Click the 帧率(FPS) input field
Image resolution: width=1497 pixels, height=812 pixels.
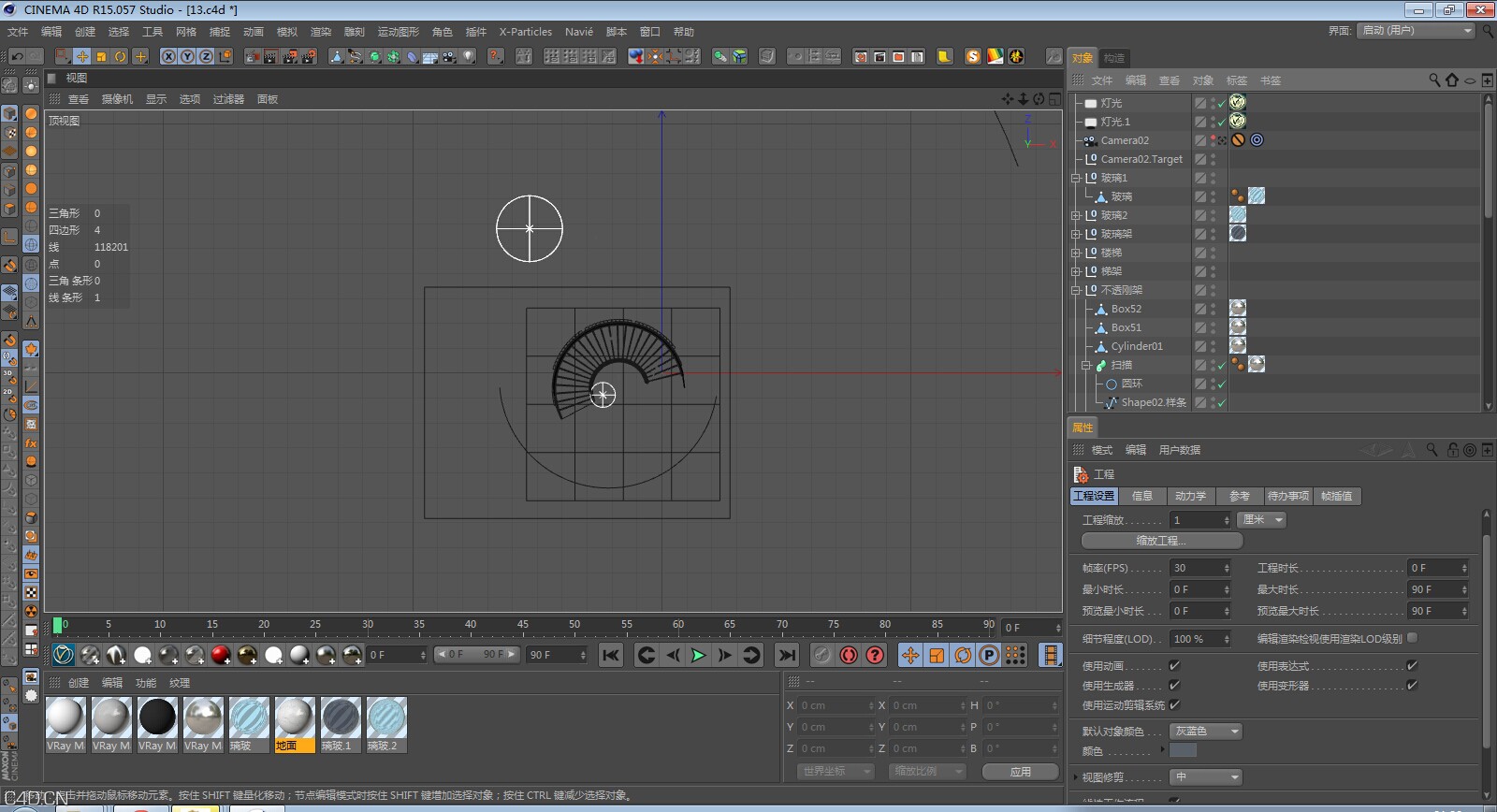point(1200,568)
